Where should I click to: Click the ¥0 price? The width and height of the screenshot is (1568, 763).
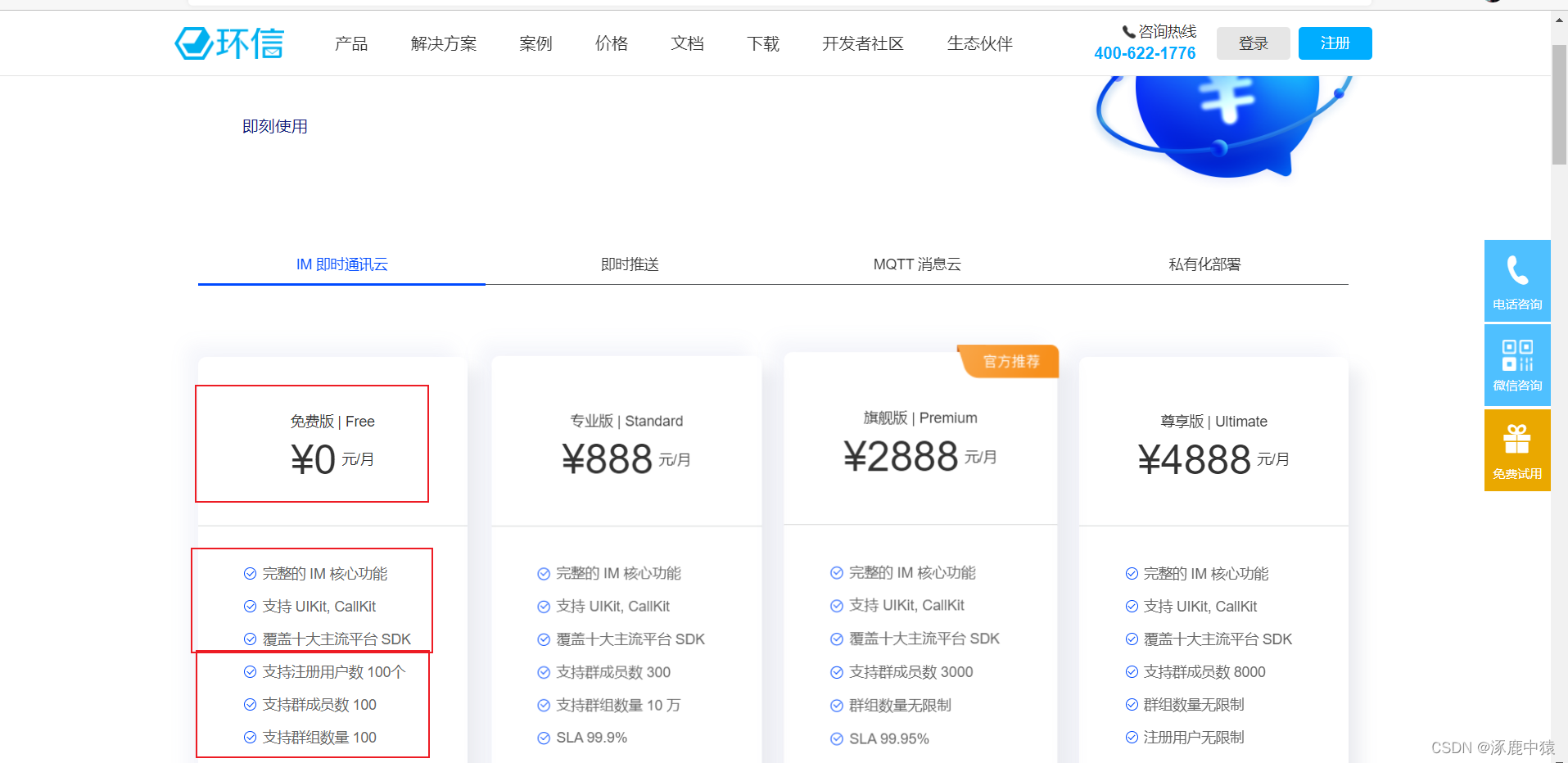313,459
